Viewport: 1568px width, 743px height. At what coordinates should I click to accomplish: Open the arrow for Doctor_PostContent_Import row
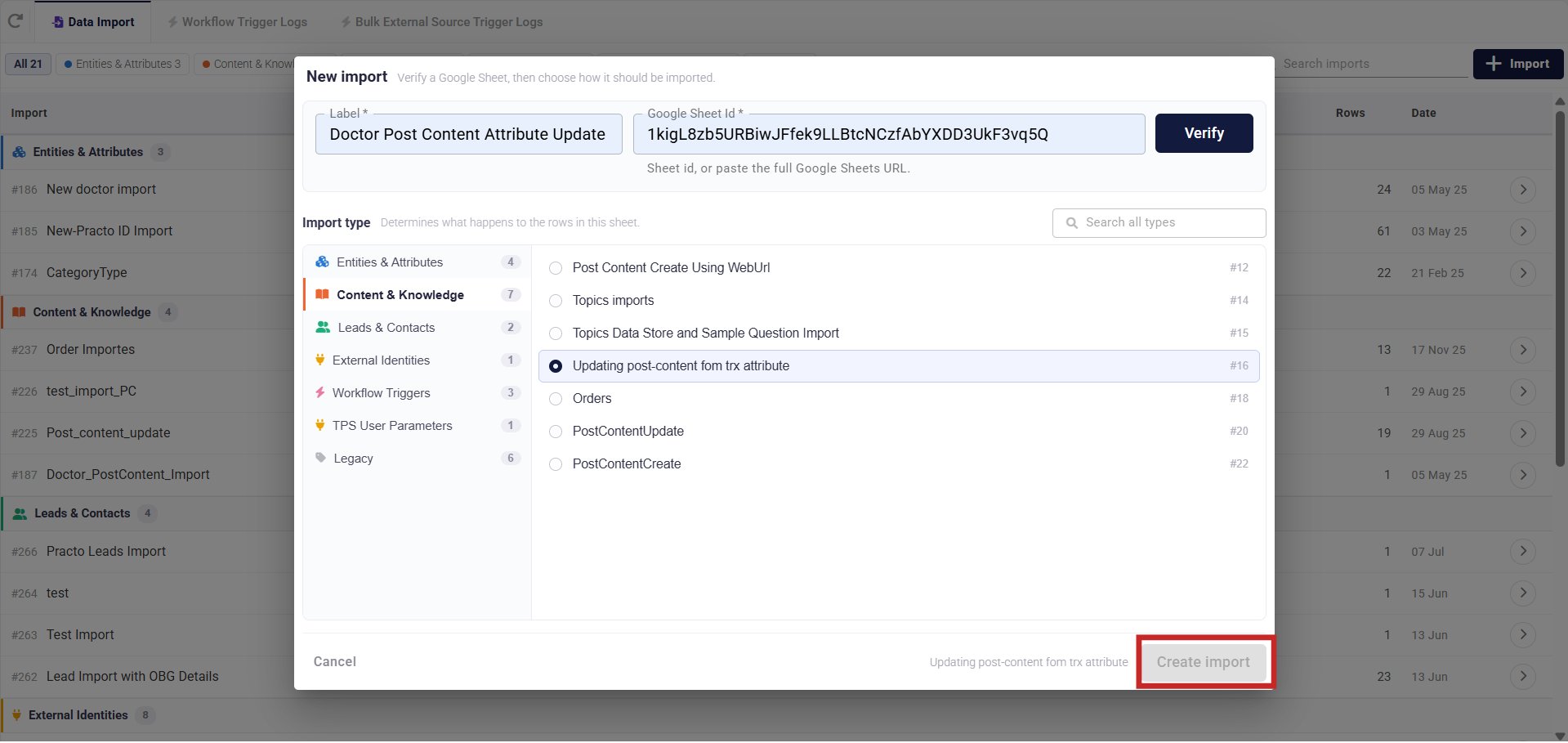1523,475
